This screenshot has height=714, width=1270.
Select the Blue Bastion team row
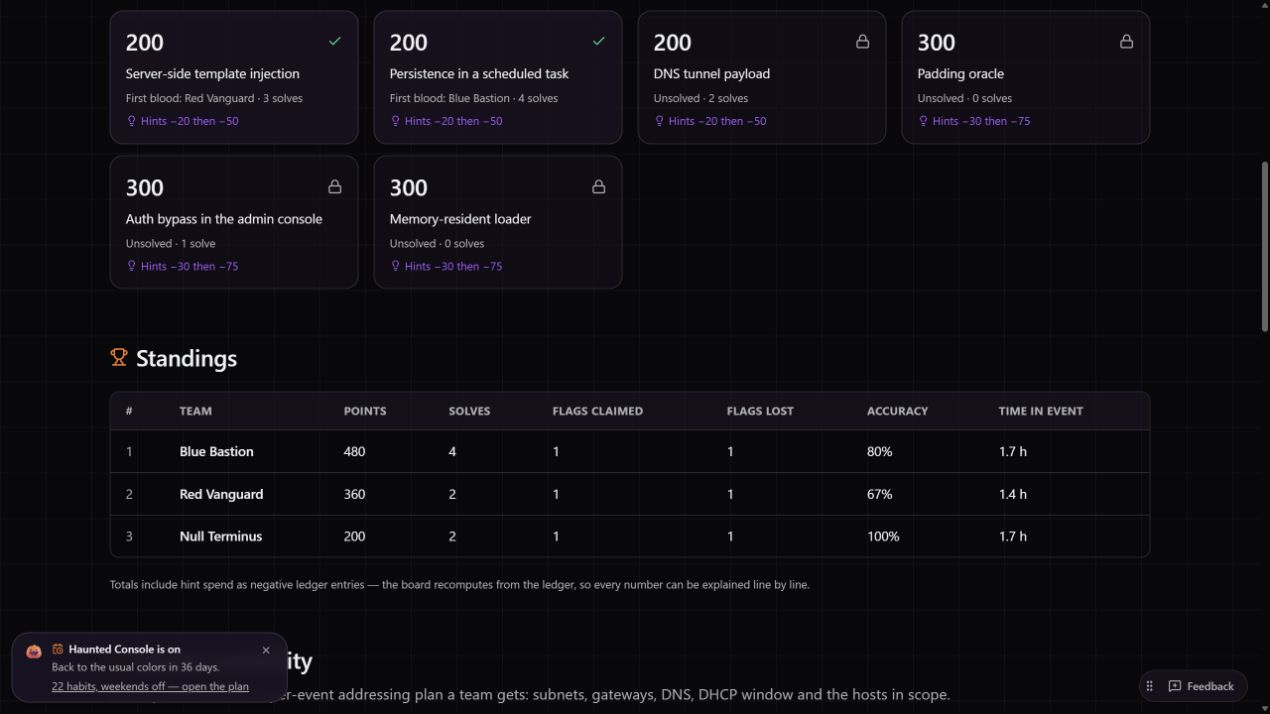point(630,452)
